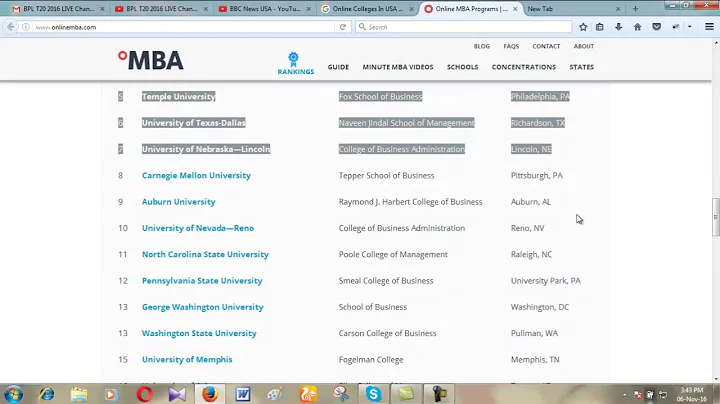Viewport: 720px width, 404px height.
Task: Open Visual Studio from taskbar
Action: coord(177,394)
